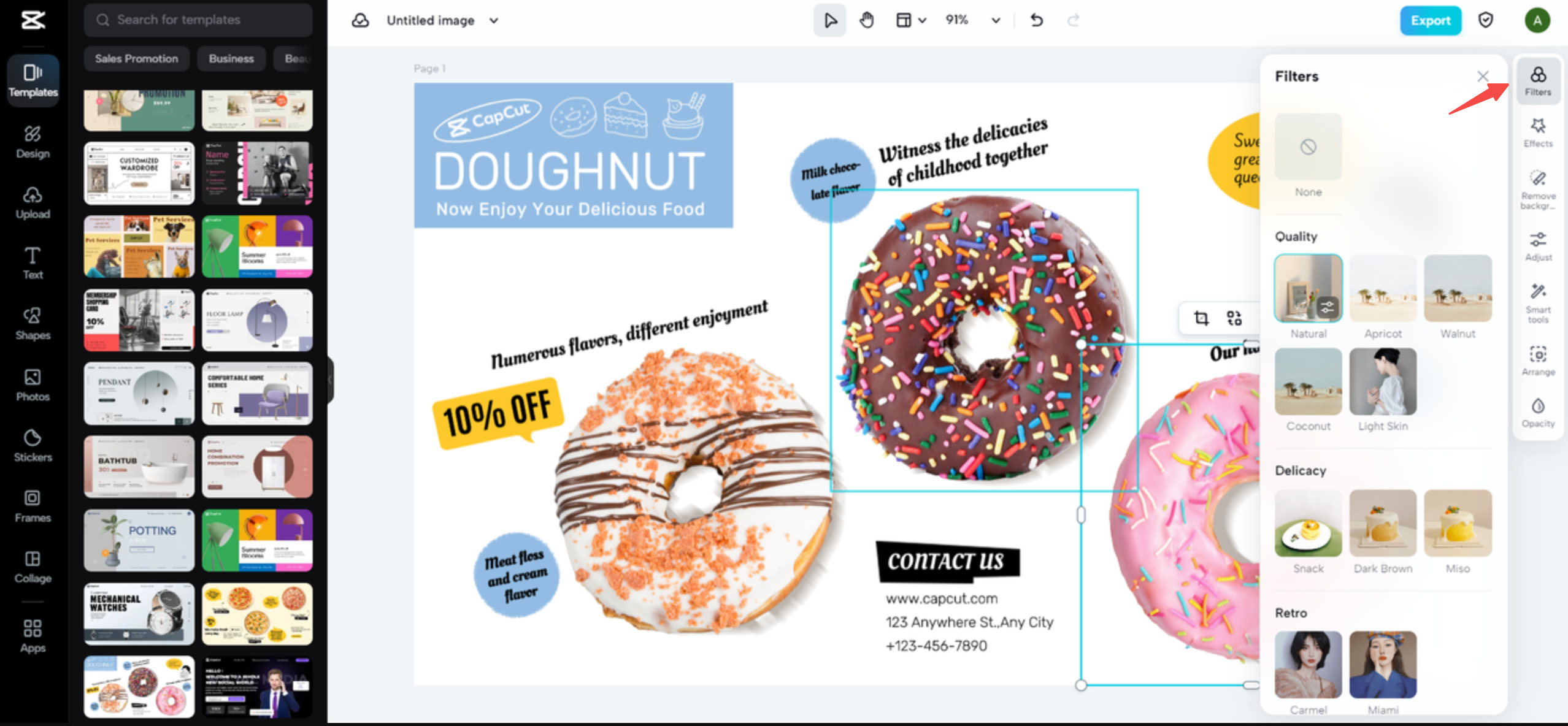Expand the 91% zoom dropdown

point(996,20)
